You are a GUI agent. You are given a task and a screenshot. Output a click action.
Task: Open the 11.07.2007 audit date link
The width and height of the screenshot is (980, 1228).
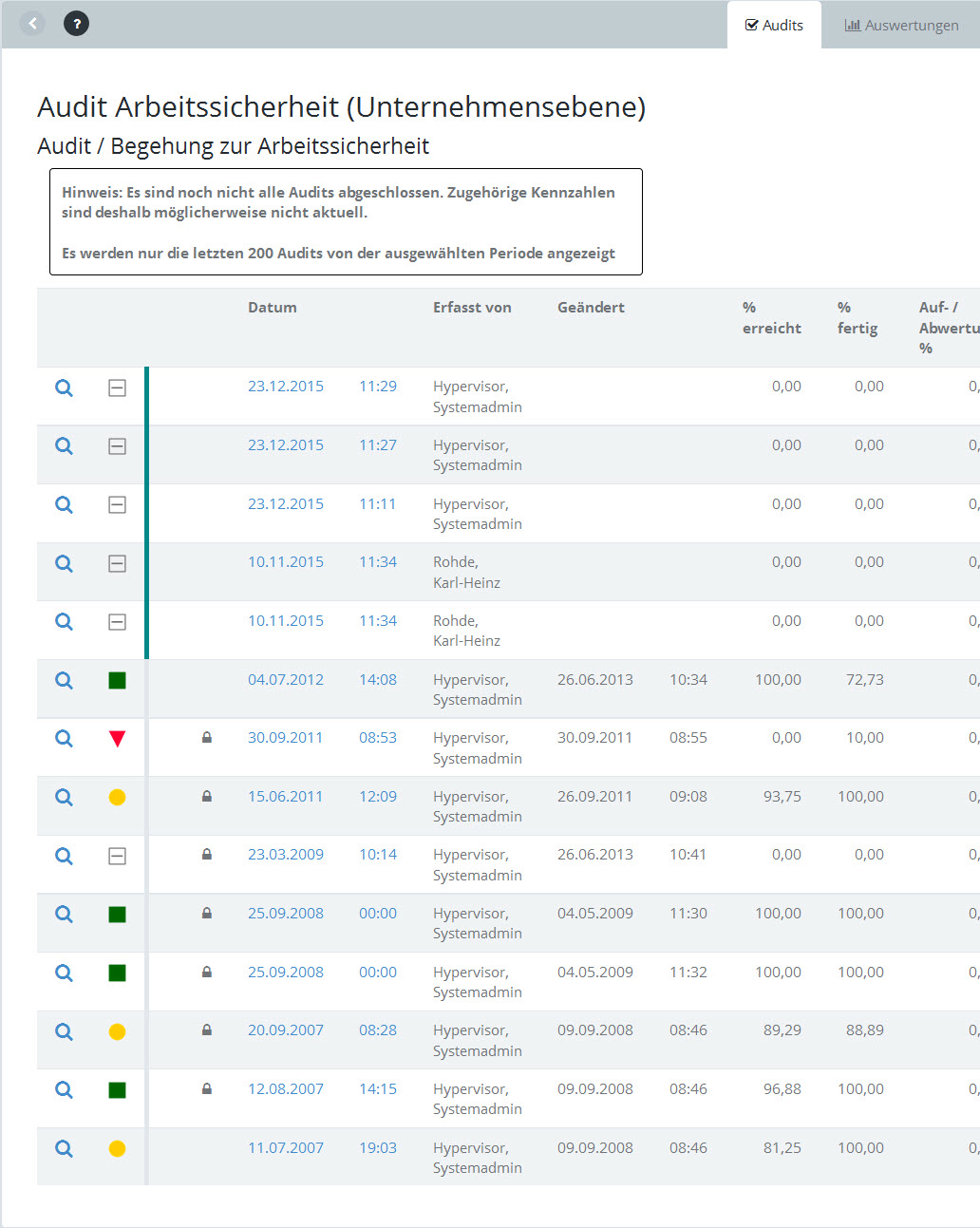(x=285, y=1148)
